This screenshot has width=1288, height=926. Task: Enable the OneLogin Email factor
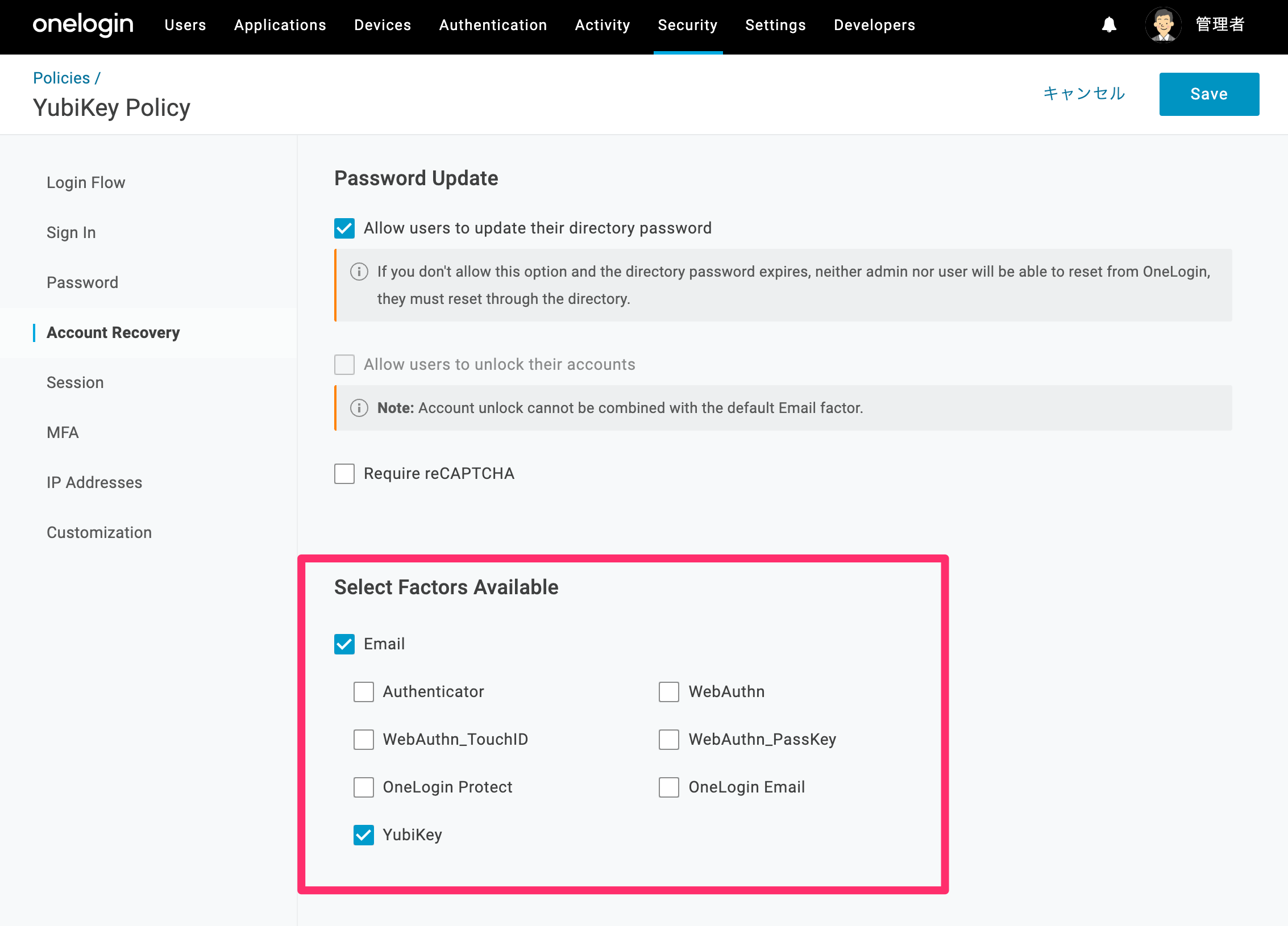[669, 787]
